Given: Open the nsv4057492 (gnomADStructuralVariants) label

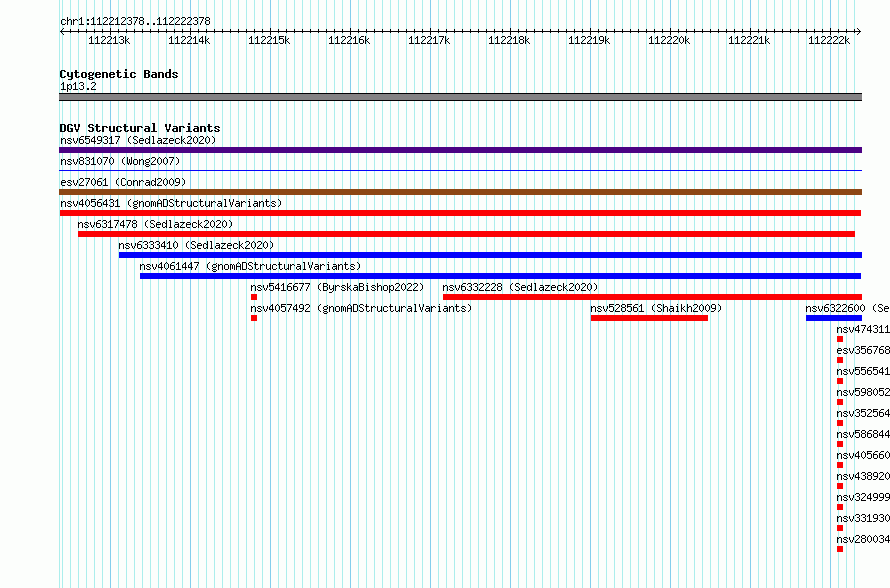Looking at the screenshot, I should coord(361,308).
